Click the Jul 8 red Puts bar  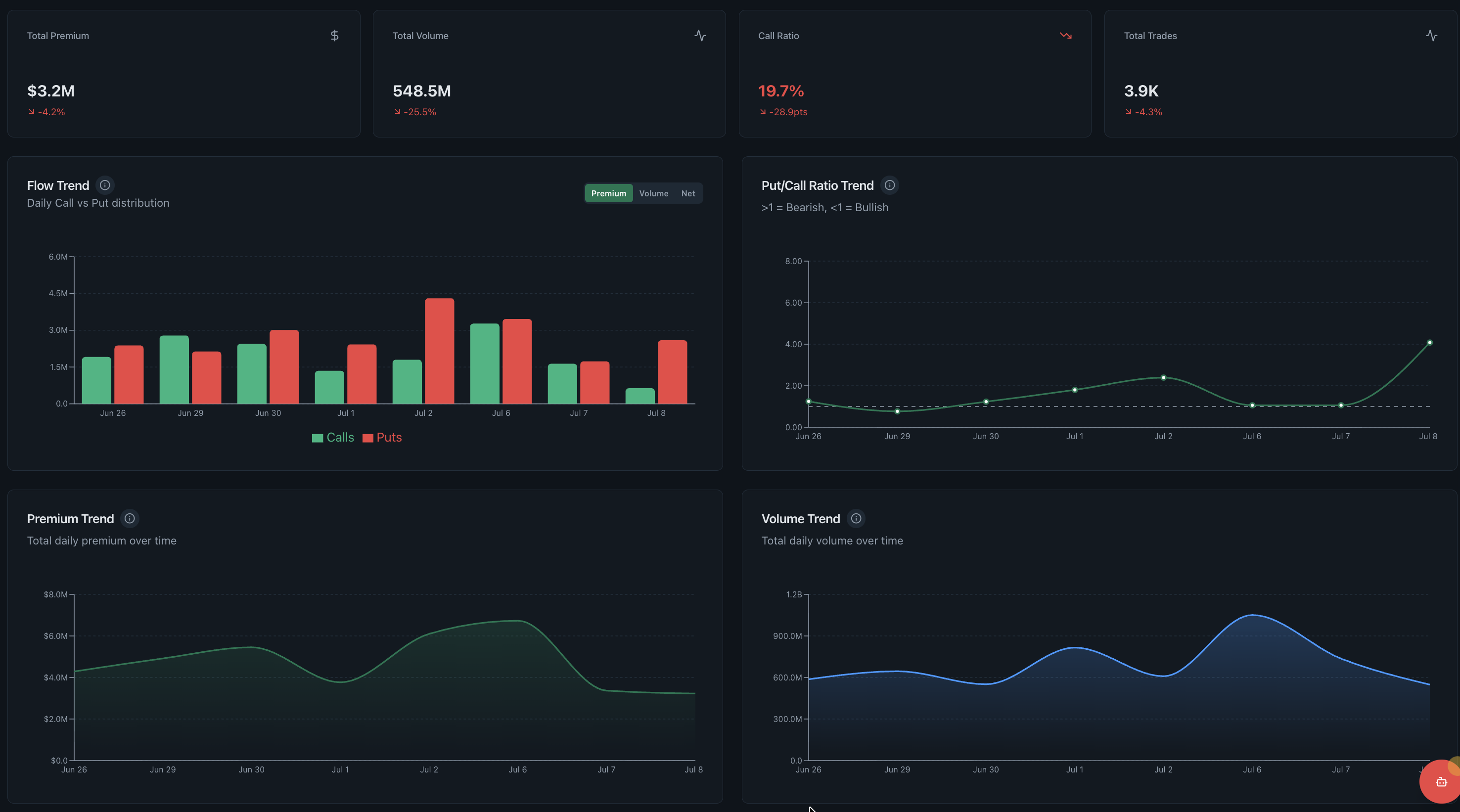672,372
